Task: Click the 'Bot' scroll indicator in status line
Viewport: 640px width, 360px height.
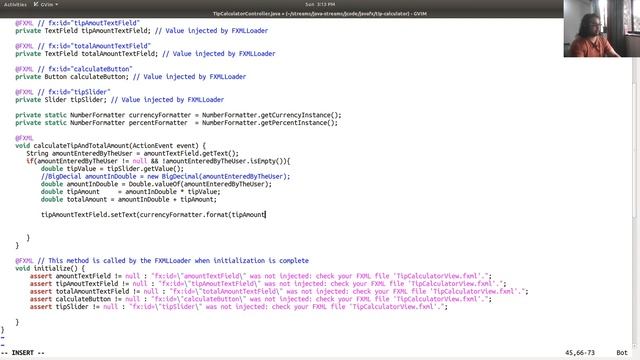Action: pos(622,353)
